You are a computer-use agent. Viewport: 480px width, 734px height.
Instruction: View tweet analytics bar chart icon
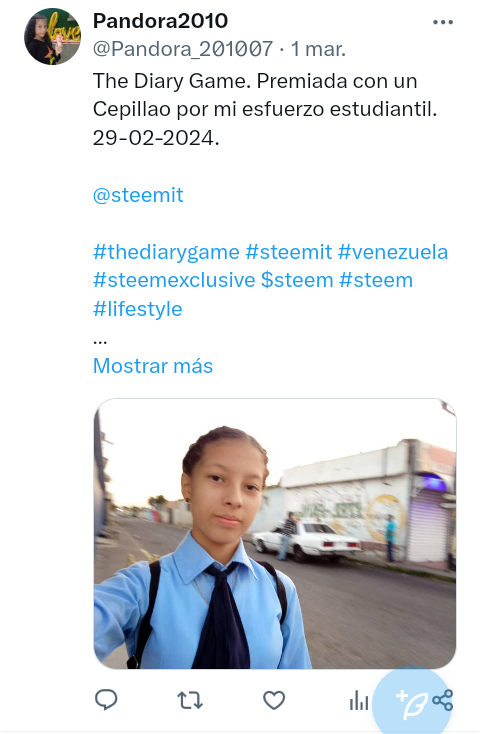[358, 701]
